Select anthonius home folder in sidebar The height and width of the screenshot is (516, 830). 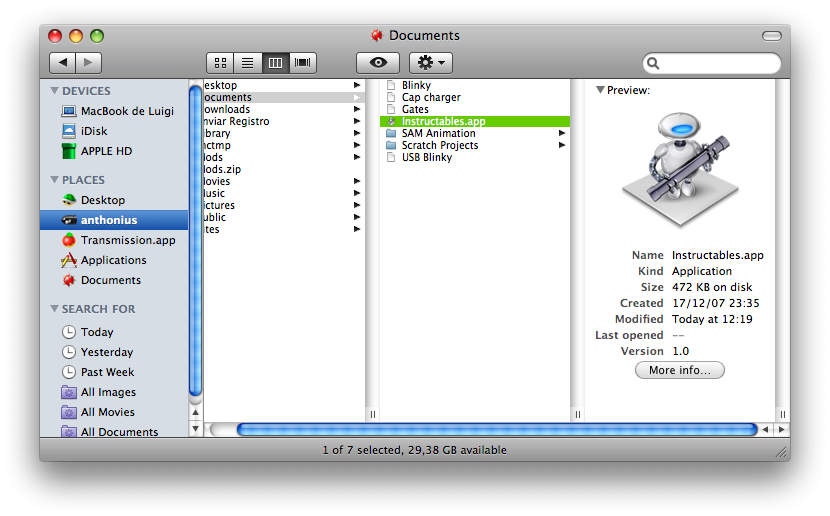pyautogui.click(x=114, y=220)
